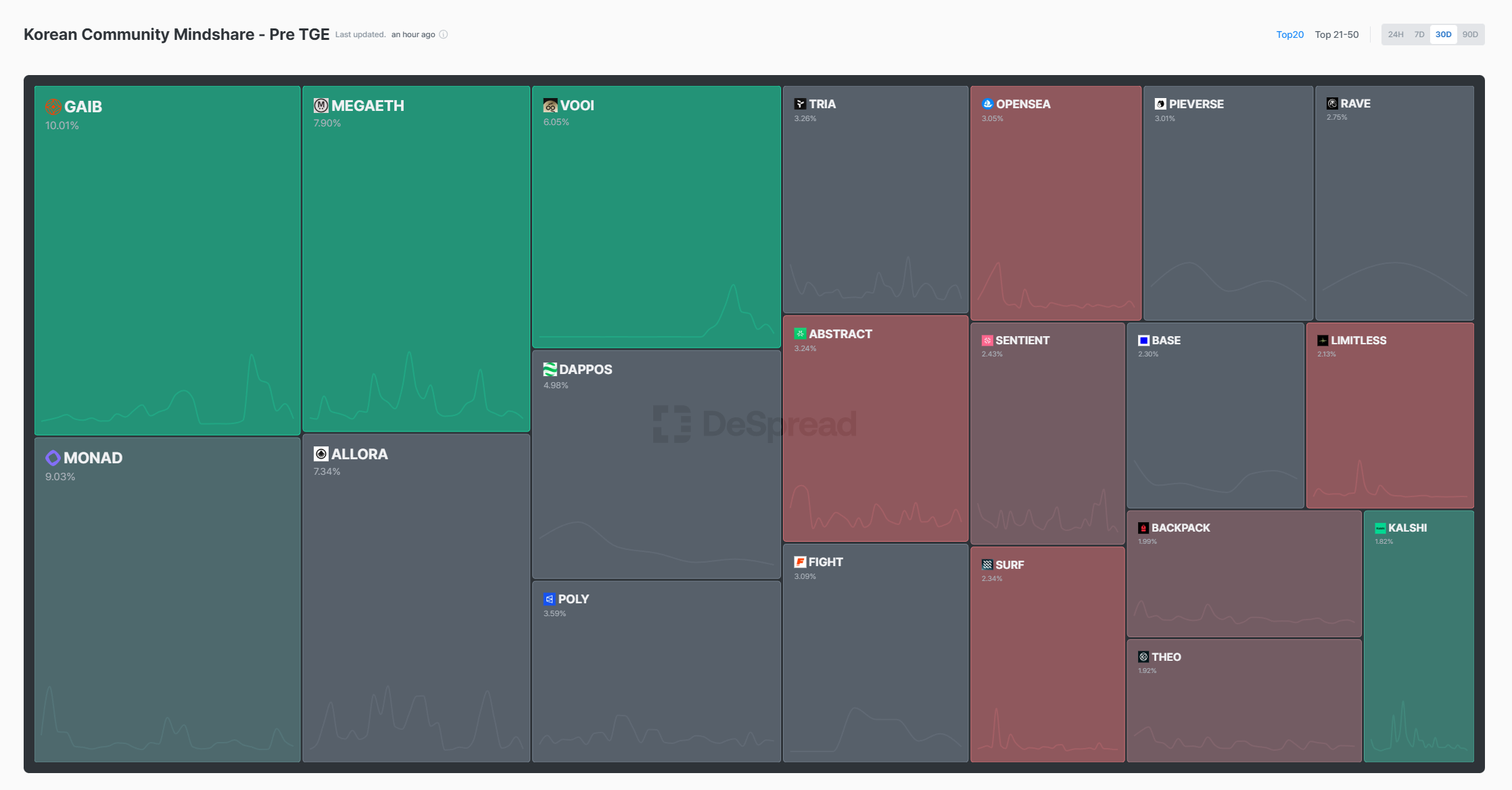This screenshot has height=790, width=1512.
Task: Open the Top 21-50 ranking tab
Action: (1336, 34)
